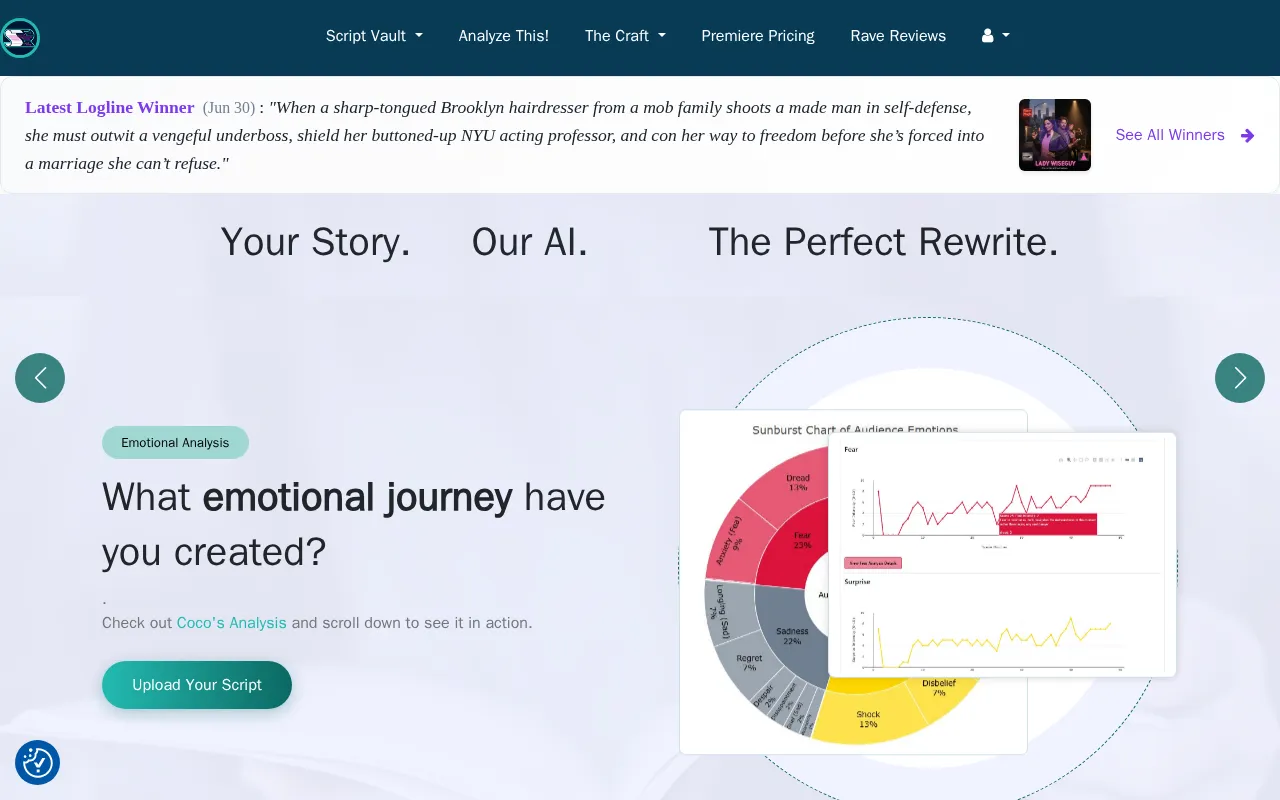Open Rave Reviews in the navbar

click(x=898, y=36)
